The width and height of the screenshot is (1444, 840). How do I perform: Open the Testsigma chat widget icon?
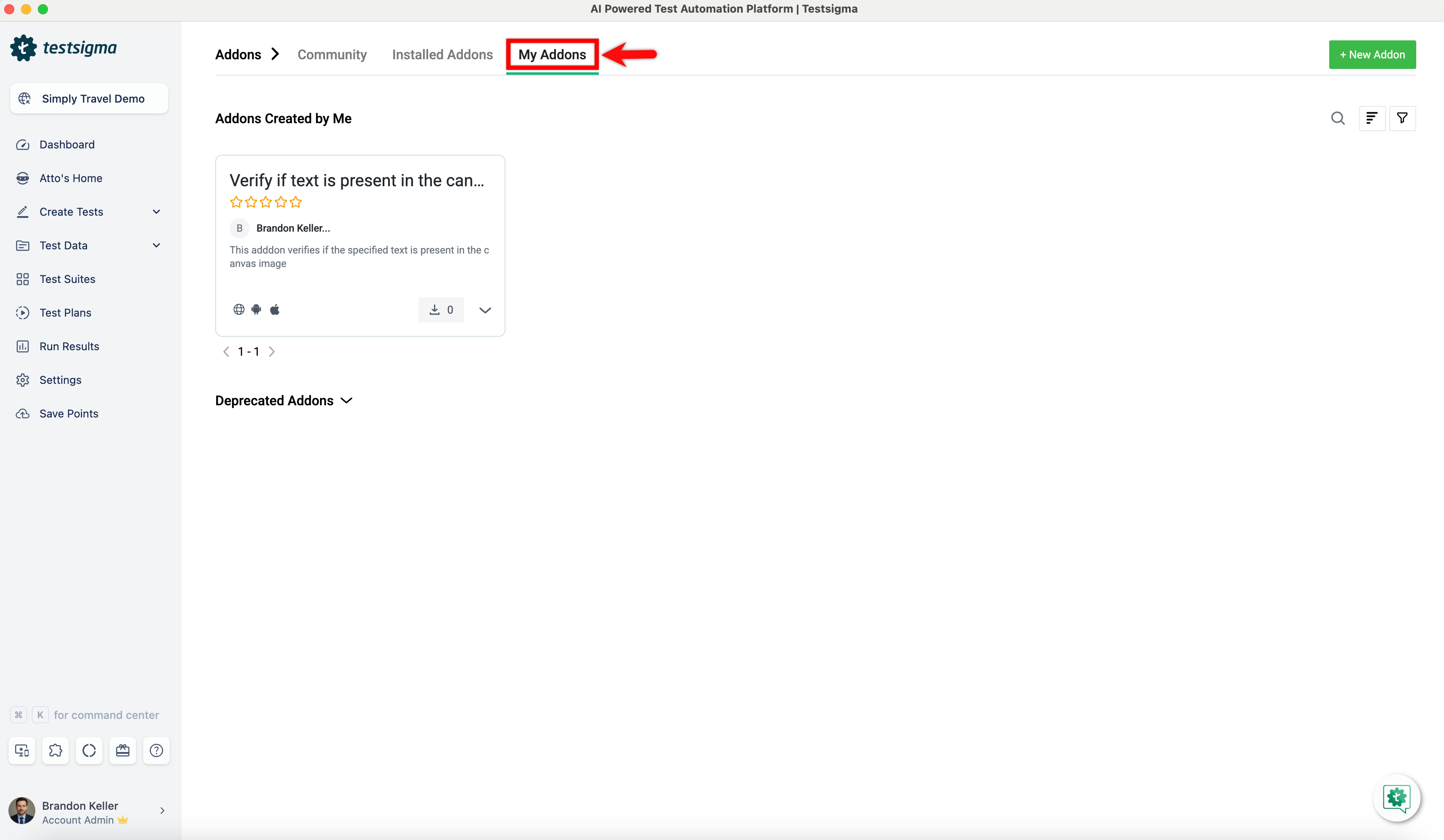click(x=1396, y=798)
